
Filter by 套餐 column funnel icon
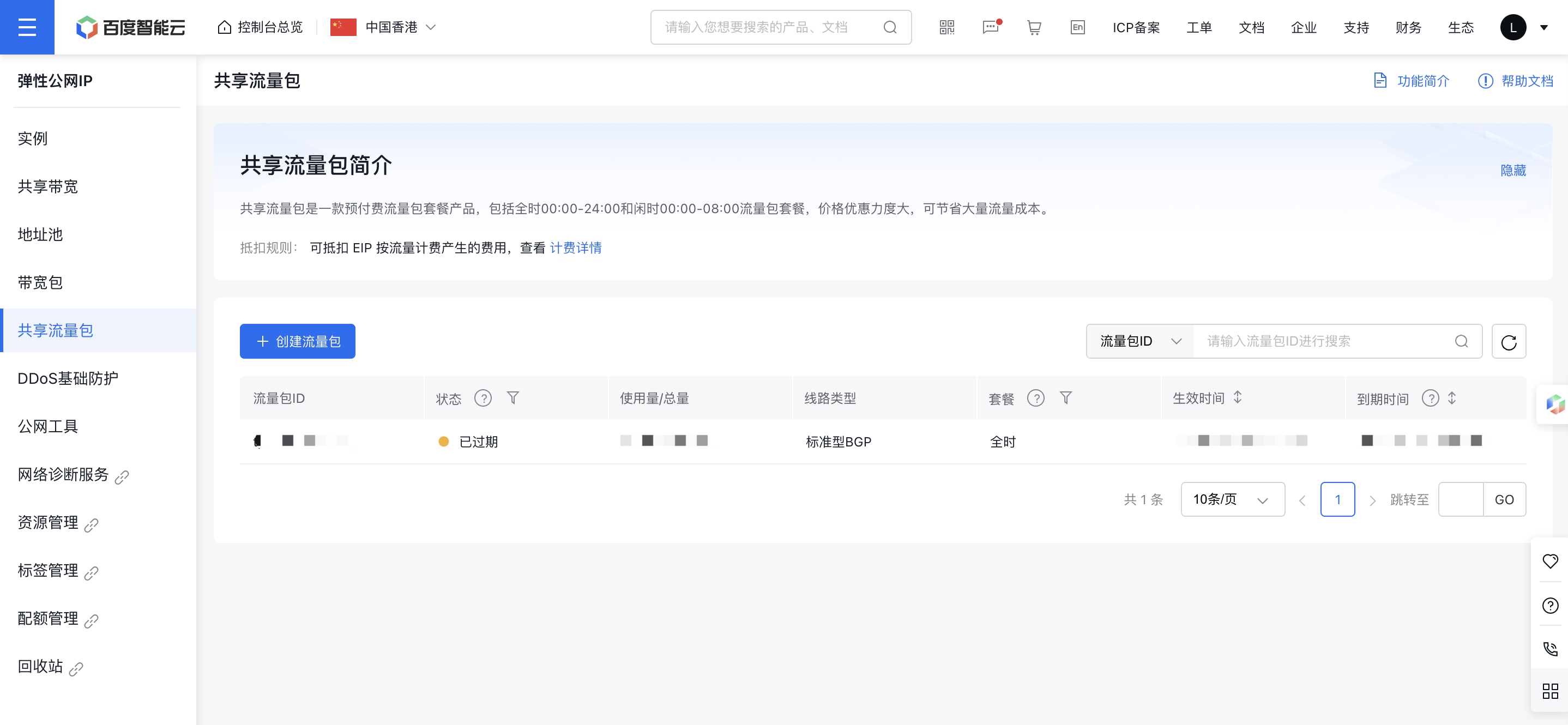(1065, 398)
